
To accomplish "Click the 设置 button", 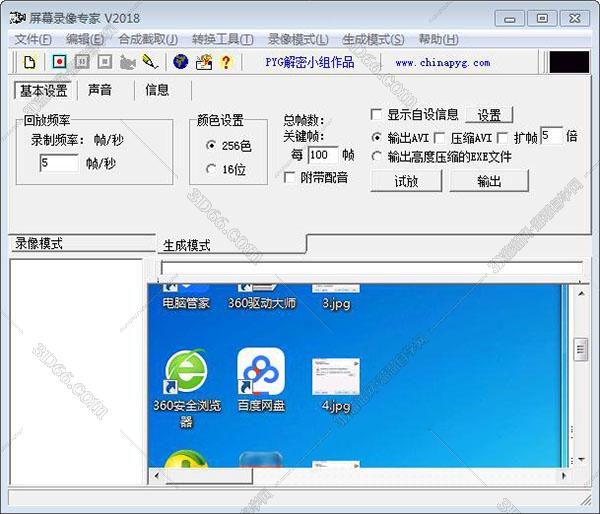I will 489,115.
